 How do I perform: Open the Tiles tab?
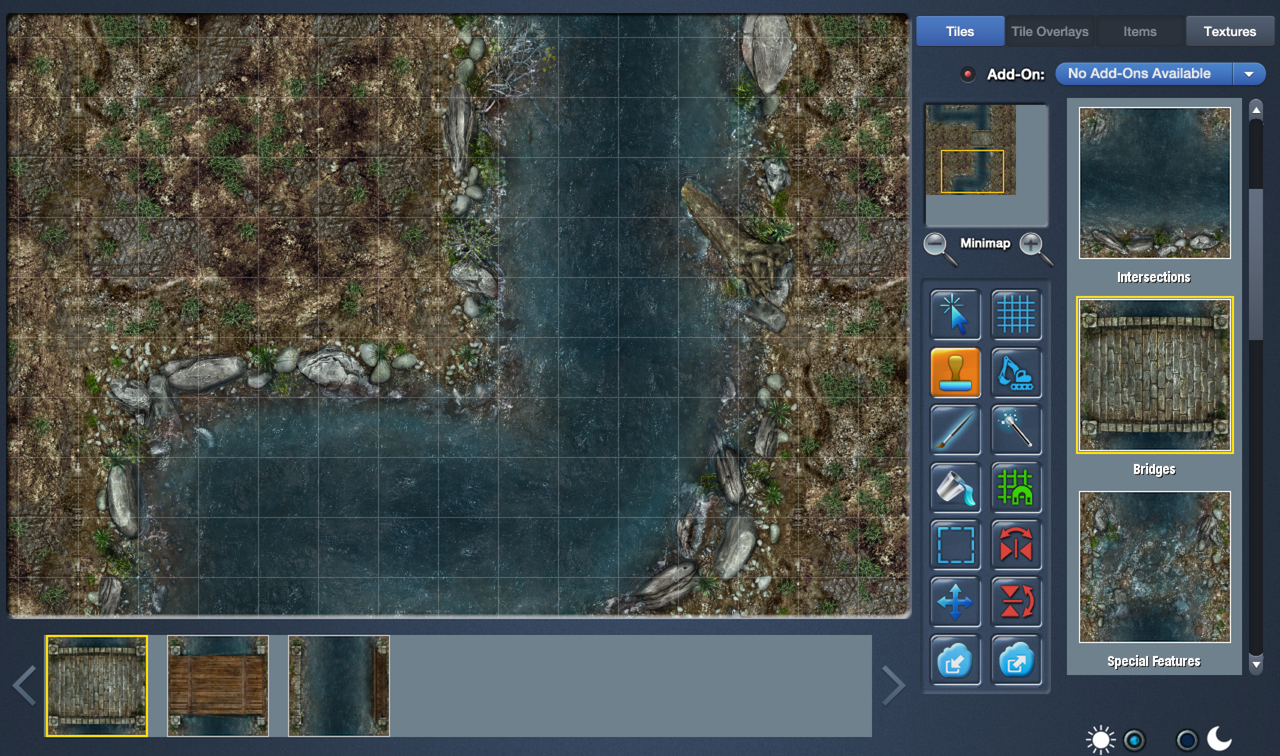point(960,31)
